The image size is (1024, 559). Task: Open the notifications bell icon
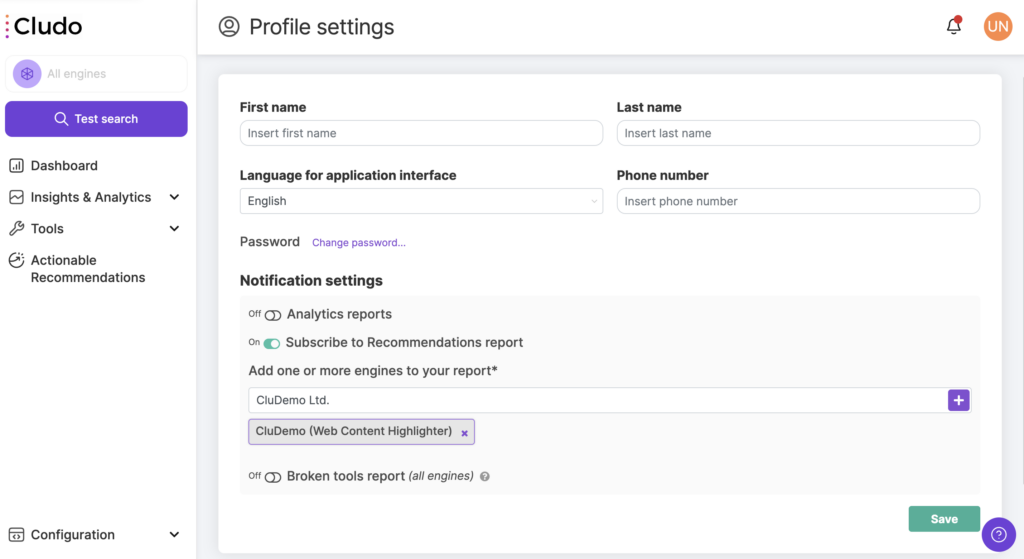[x=953, y=25]
